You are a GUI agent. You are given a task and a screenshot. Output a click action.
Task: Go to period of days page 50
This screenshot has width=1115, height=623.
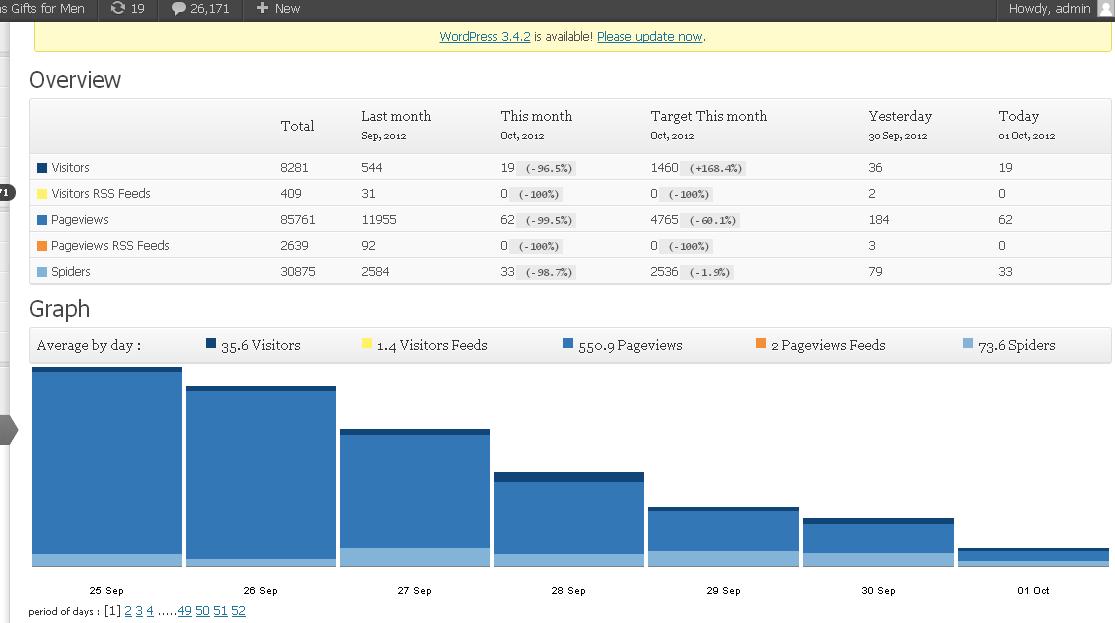(x=203, y=611)
